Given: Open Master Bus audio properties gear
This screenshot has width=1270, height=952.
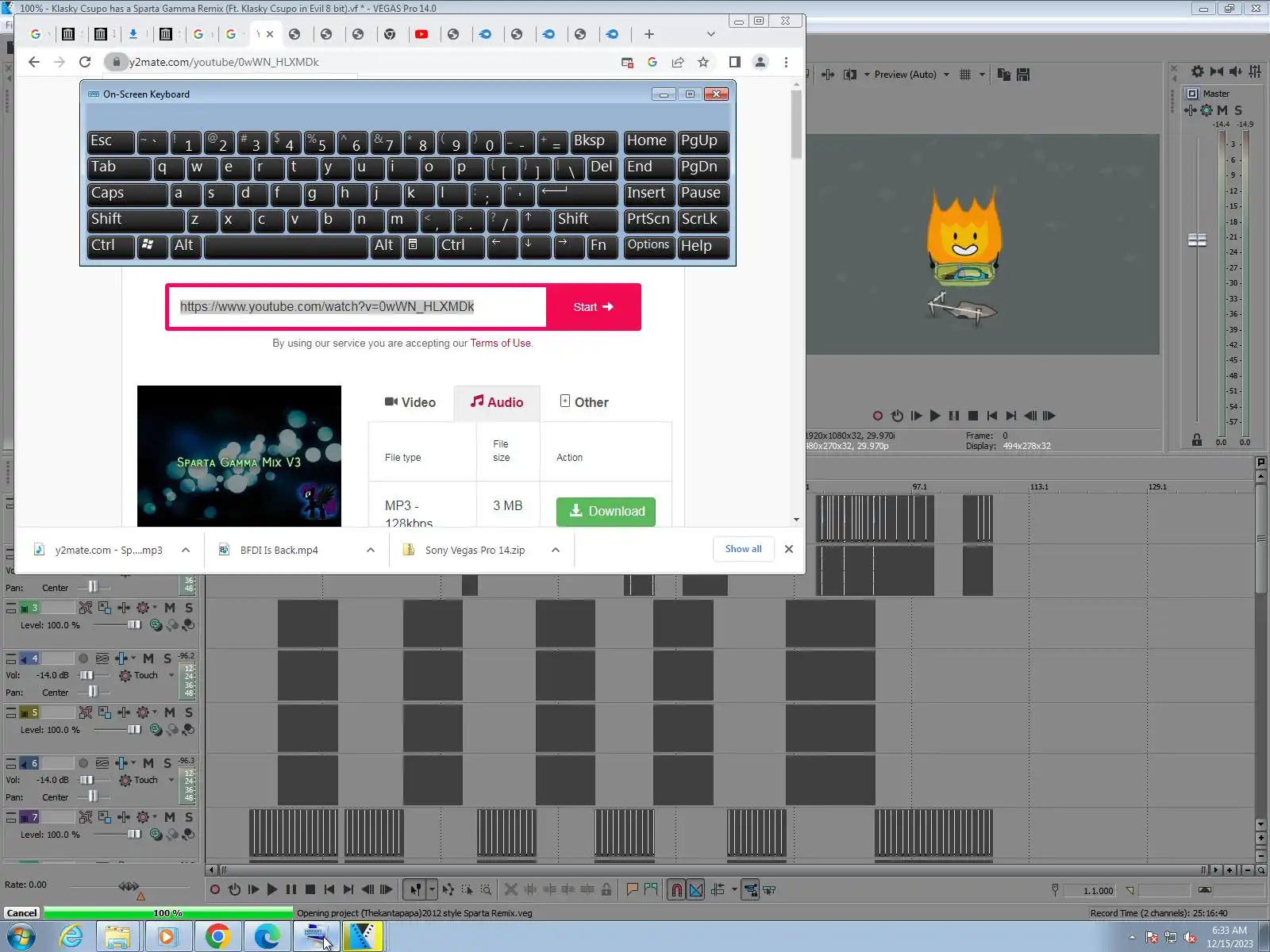Looking at the screenshot, I should [x=1198, y=71].
